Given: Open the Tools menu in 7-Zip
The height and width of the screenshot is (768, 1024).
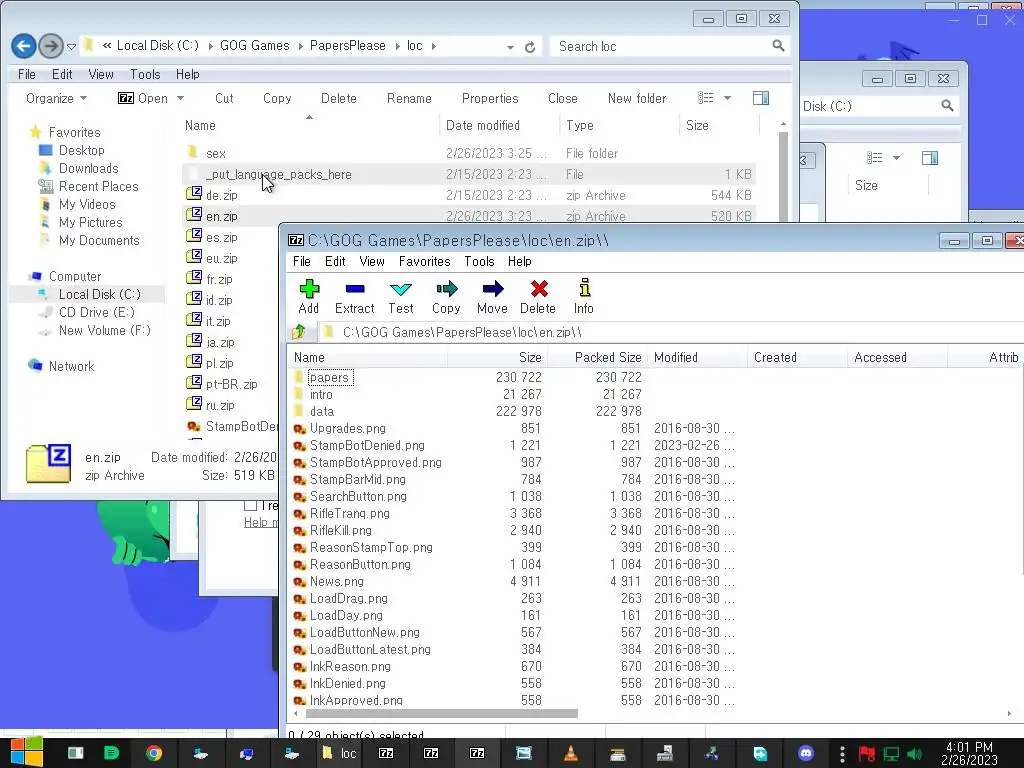Looking at the screenshot, I should point(479,261).
